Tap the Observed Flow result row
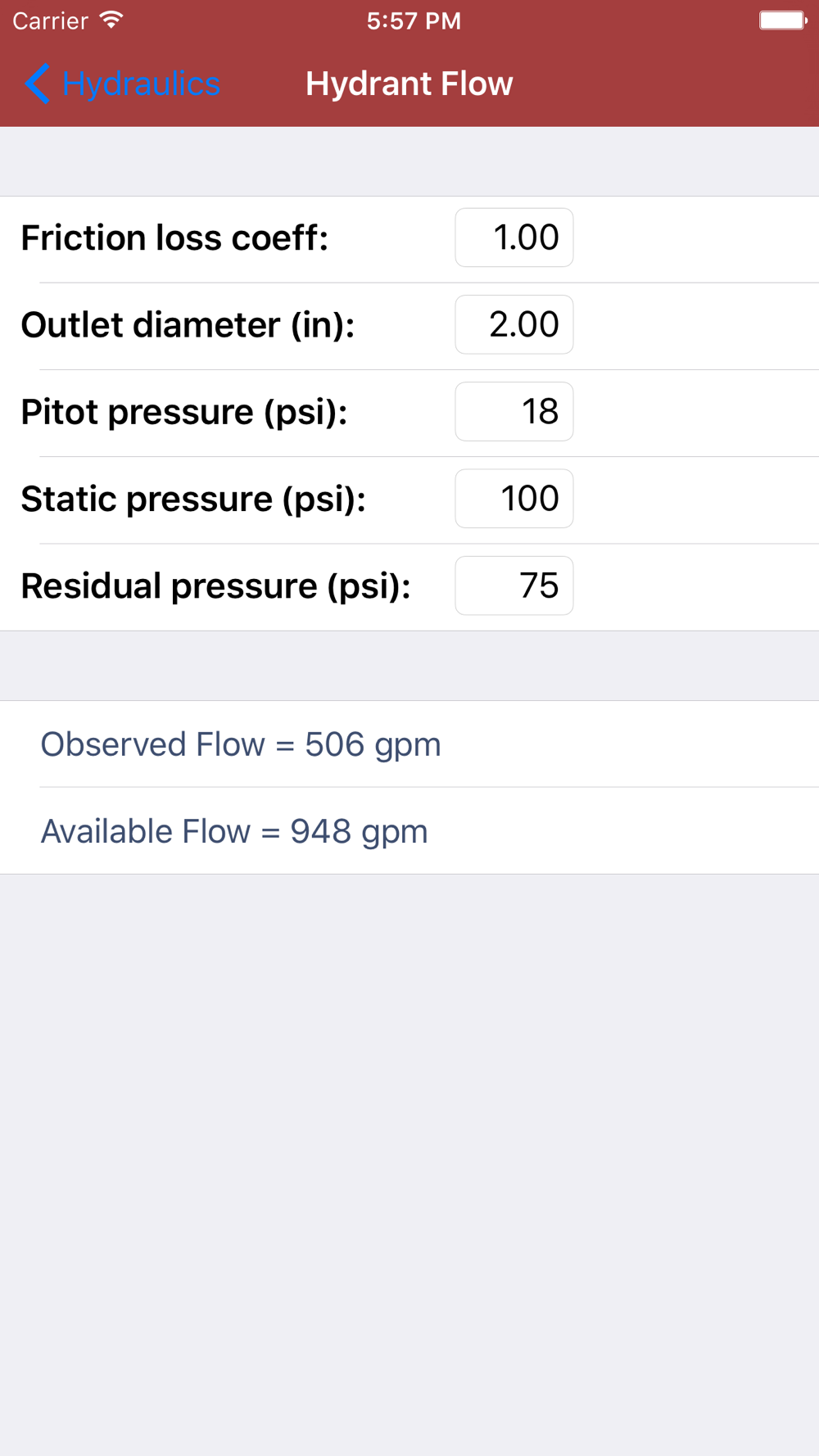 pos(409,744)
